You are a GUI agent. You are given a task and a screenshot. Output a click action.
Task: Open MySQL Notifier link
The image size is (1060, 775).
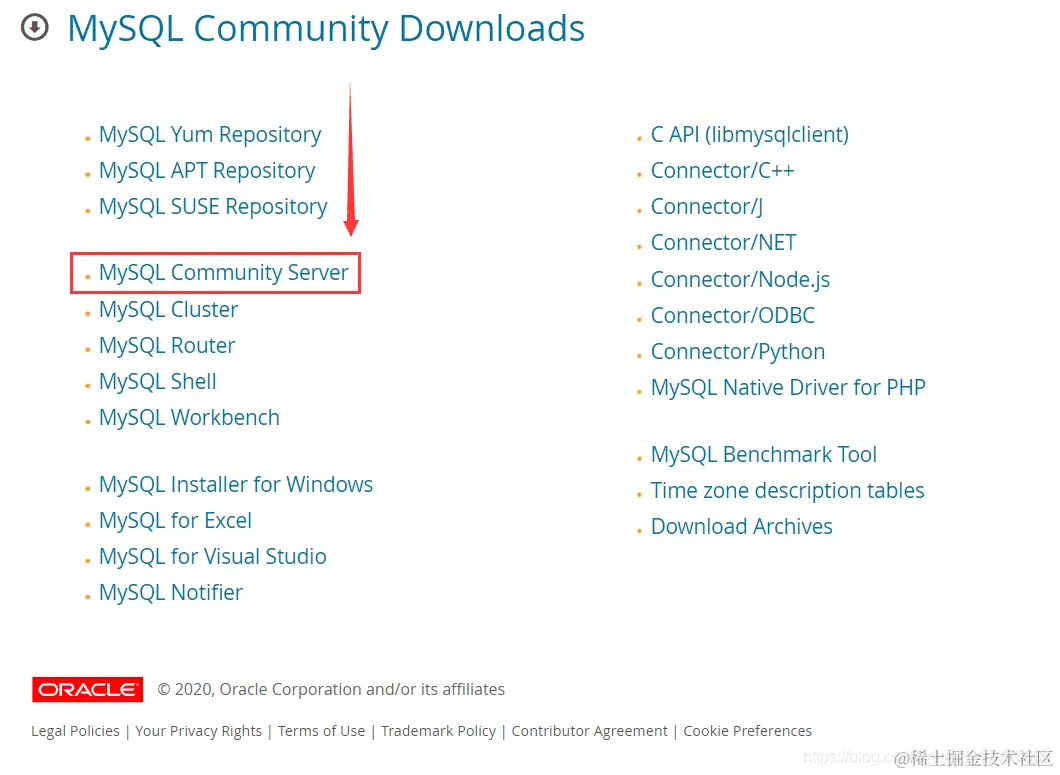tap(170, 592)
